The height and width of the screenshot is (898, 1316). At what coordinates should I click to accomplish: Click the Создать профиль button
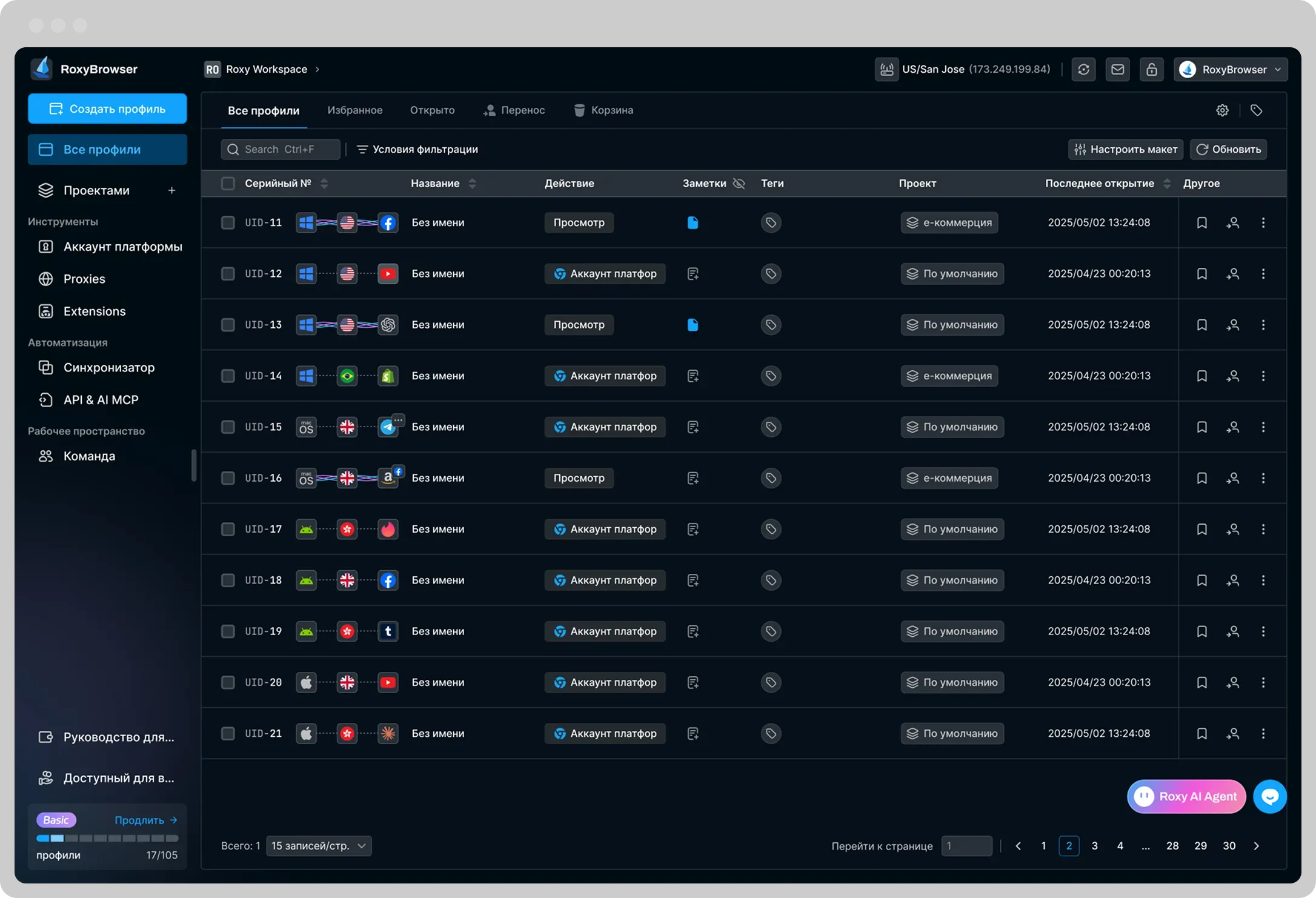(107, 109)
